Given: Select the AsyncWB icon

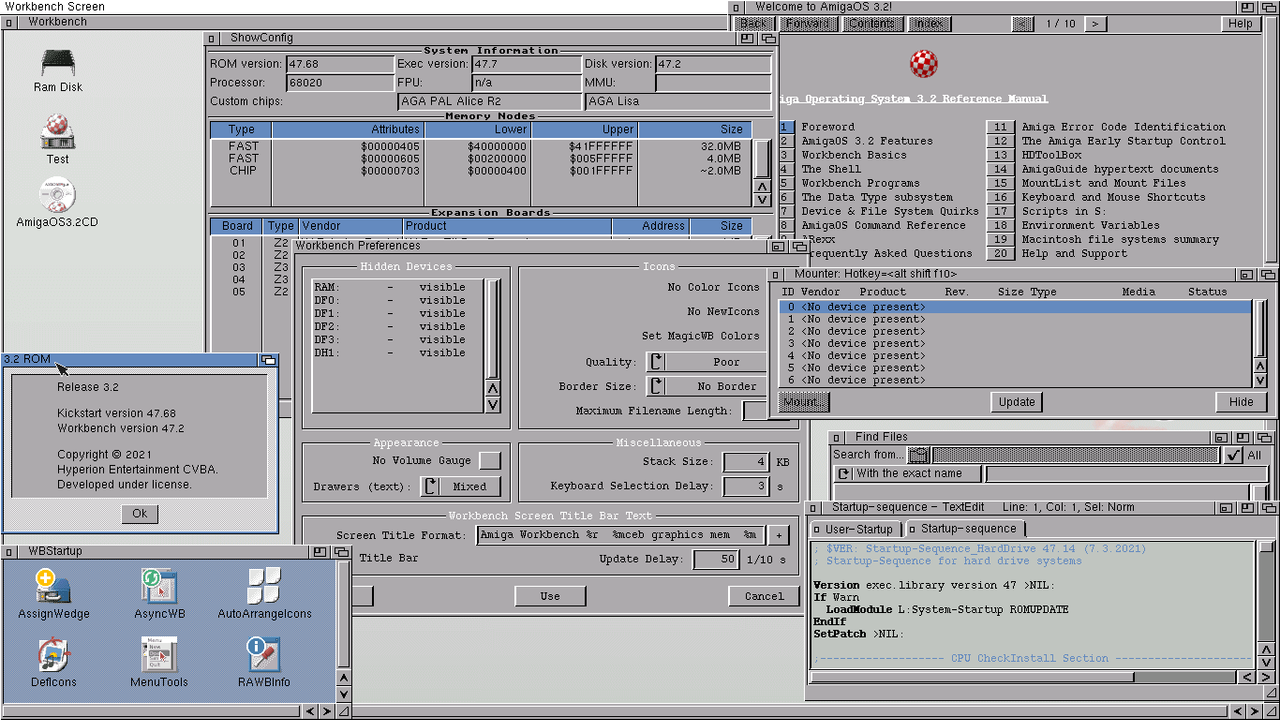Looking at the screenshot, I should (159, 586).
